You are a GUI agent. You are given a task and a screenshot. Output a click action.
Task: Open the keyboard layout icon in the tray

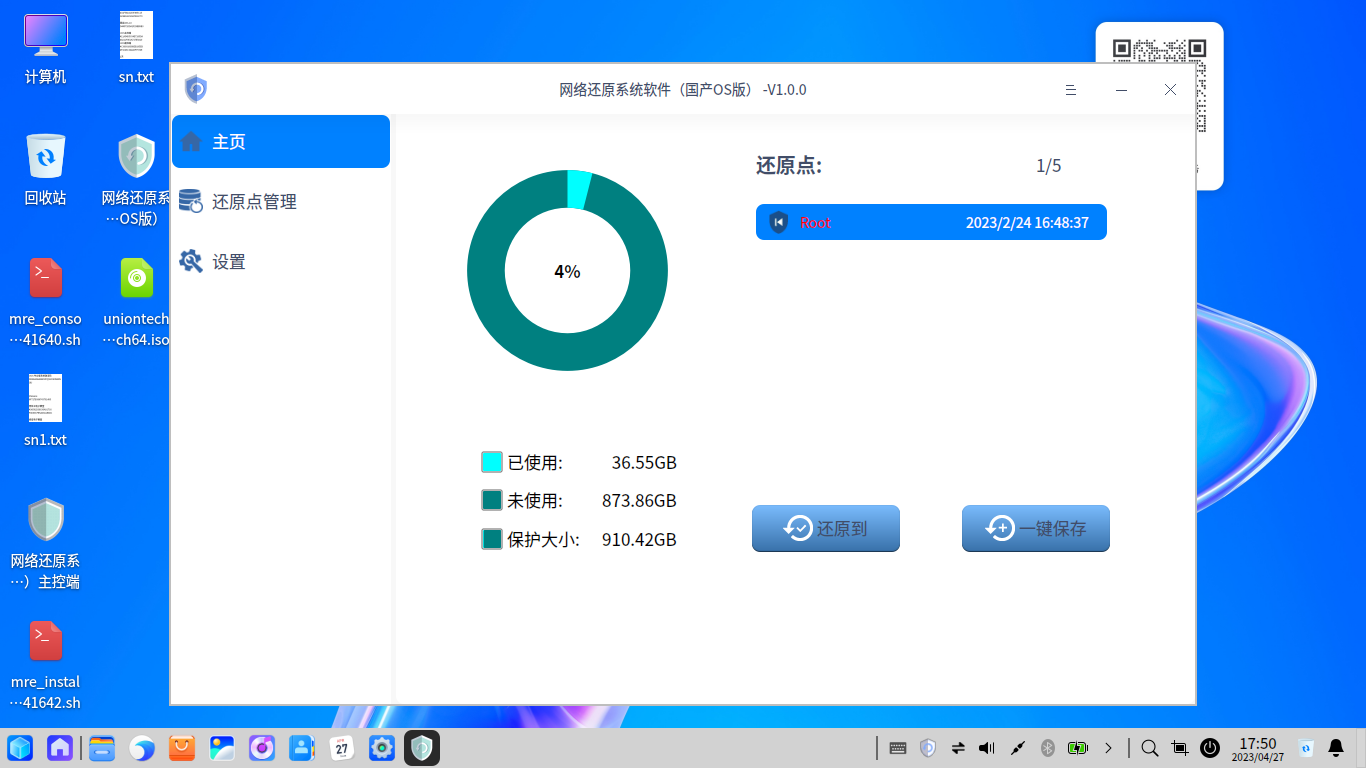point(896,747)
